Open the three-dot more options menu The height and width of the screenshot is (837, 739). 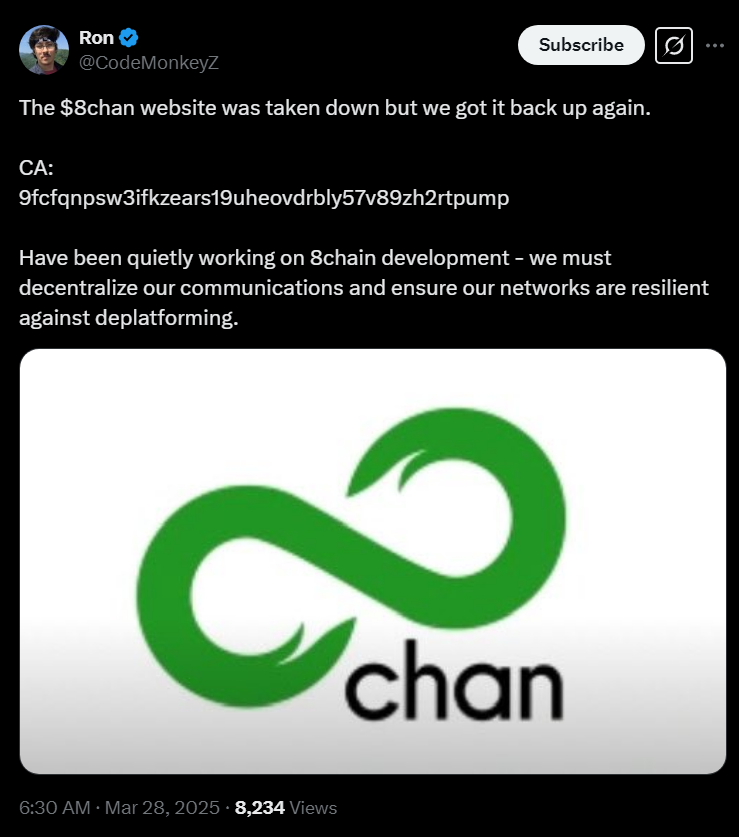click(x=714, y=45)
